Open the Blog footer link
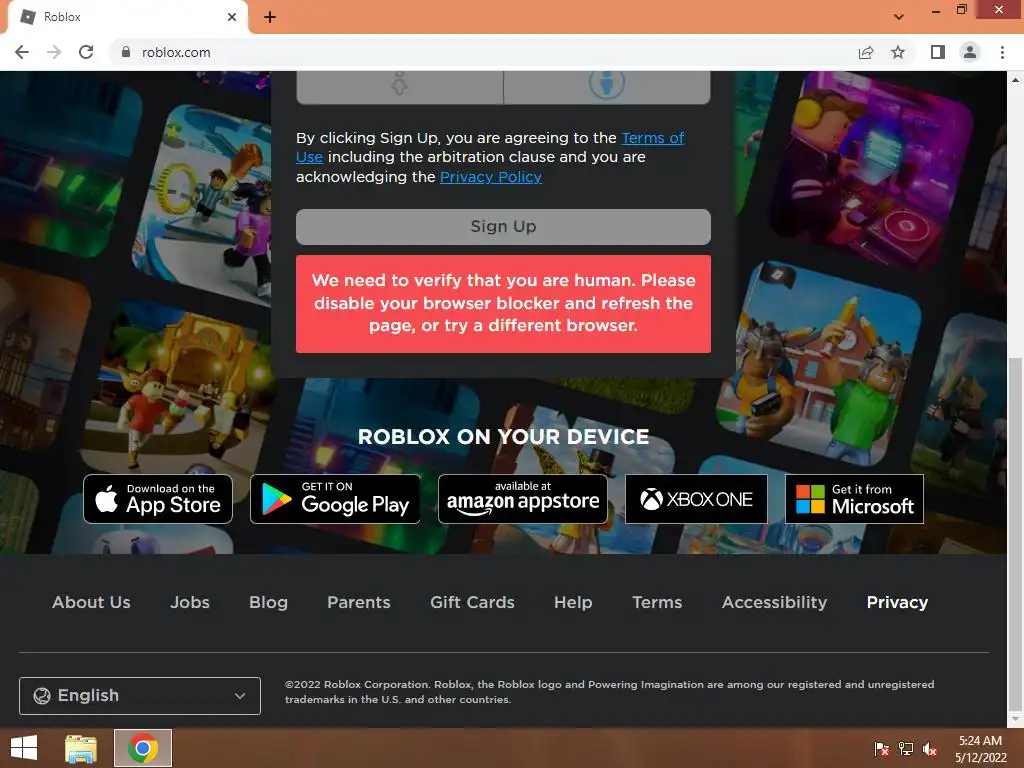Image resolution: width=1024 pixels, height=768 pixels. [268, 602]
